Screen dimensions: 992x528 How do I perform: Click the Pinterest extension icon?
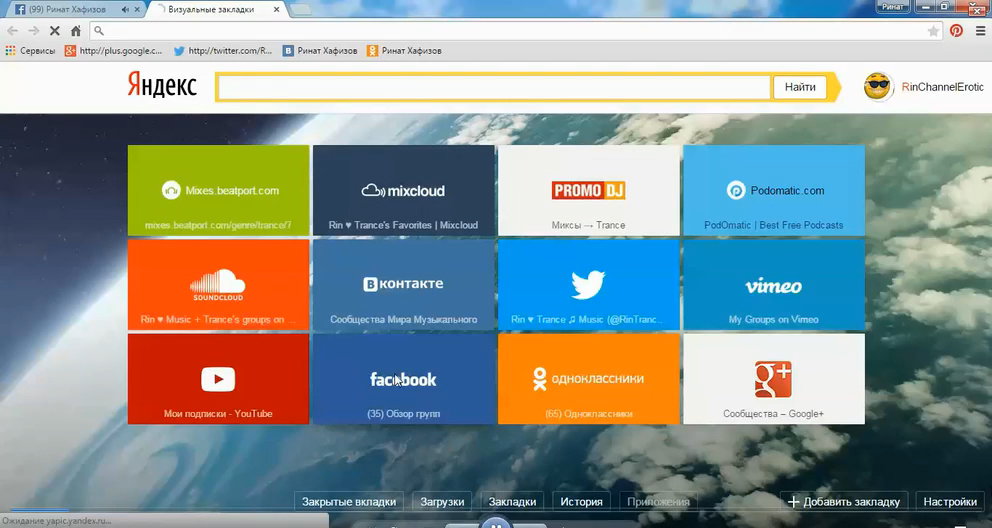click(x=956, y=30)
